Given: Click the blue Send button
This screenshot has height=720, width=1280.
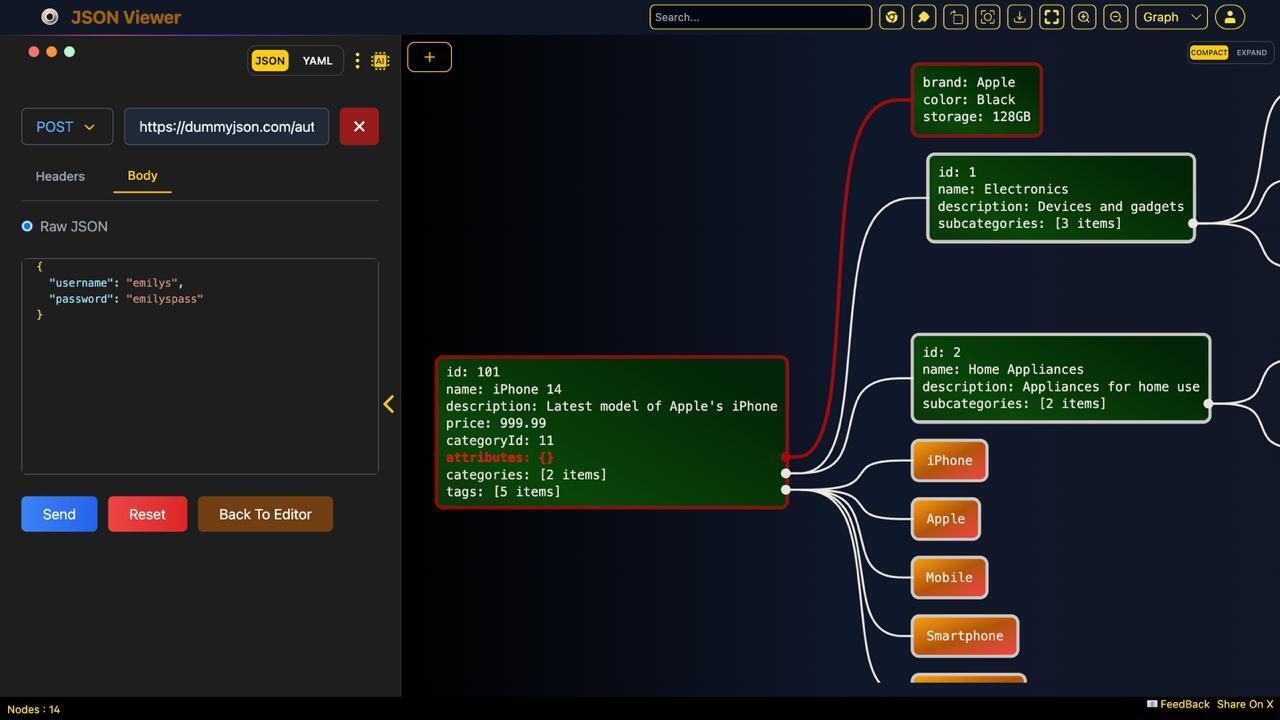Looking at the screenshot, I should pyautogui.click(x=59, y=514).
